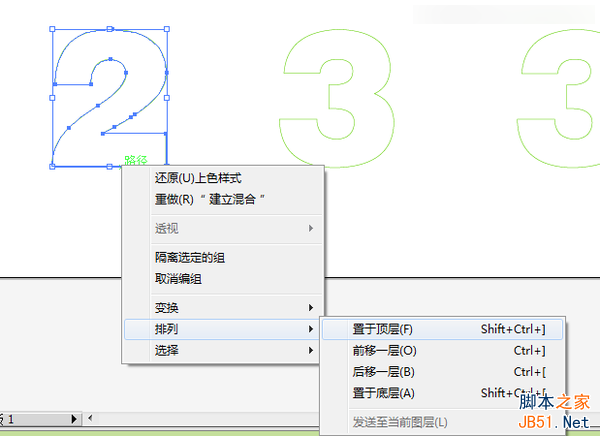The width and height of the screenshot is (600, 436).
Task: Expand the 变换 submenu arrow
Action: (x=311, y=308)
